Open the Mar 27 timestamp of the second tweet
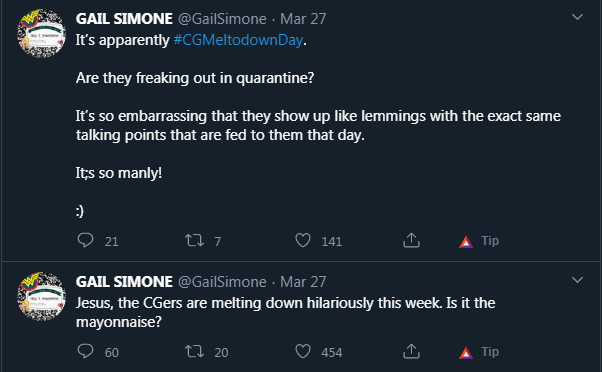 coord(303,282)
